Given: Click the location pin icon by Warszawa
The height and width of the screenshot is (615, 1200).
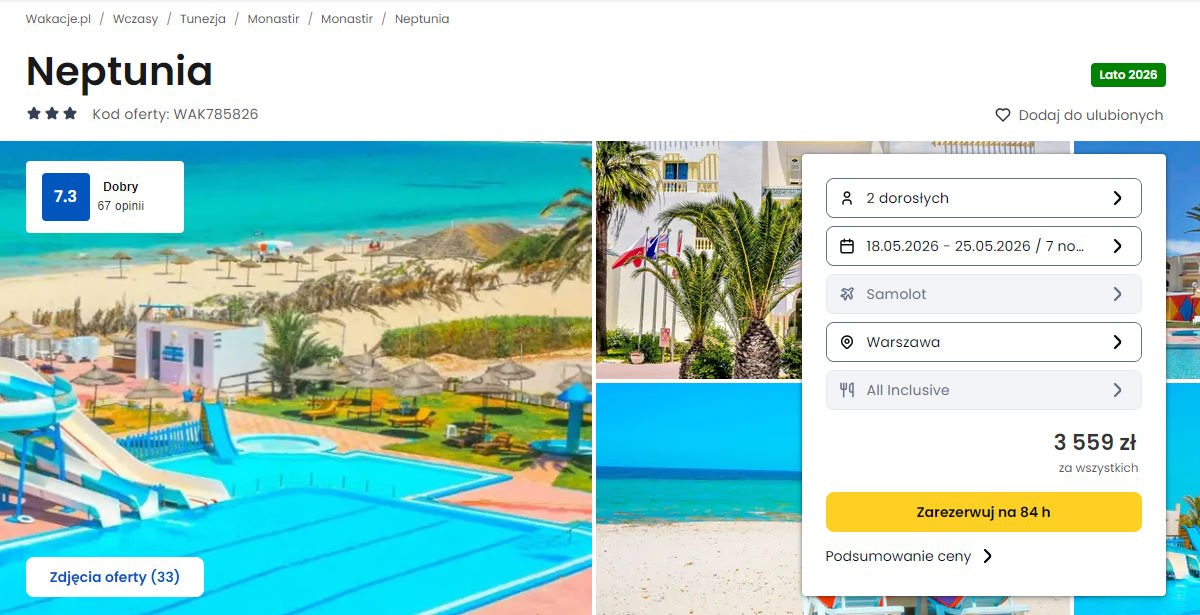Looking at the screenshot, I should 847,342.
